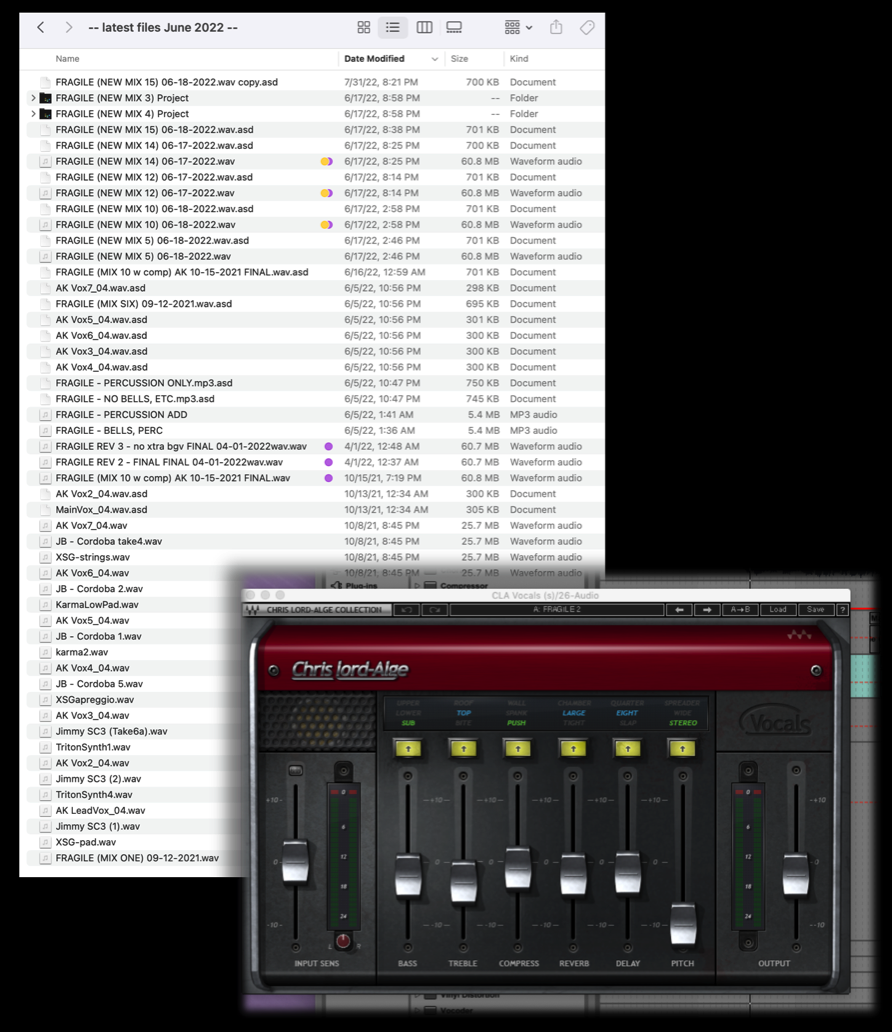
Task: Expand FRAGILE (NEW MIX 4) Project folder
Action: [33, 113]
